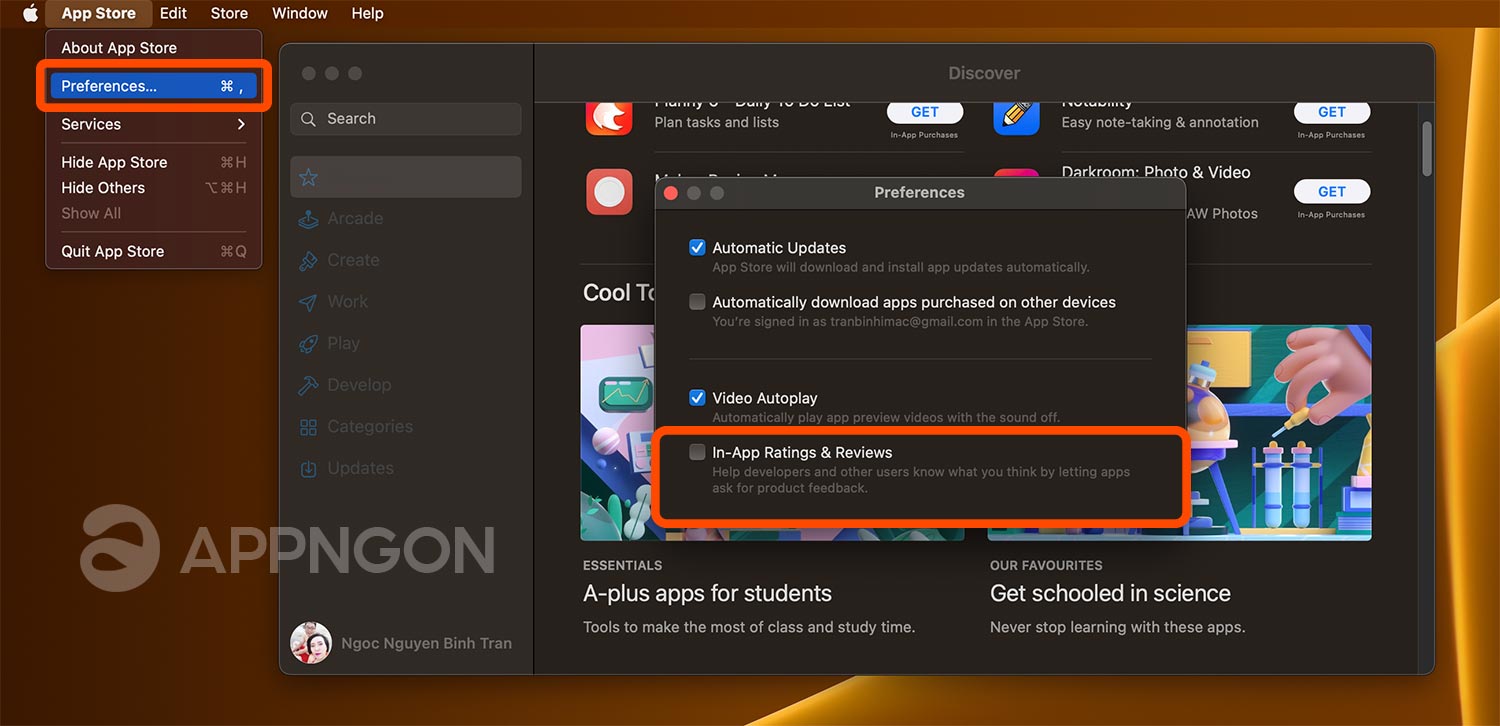Viewport: 1500px width, 726px height.
Task: Open the account profile avatar
Action: pos(311,643)
